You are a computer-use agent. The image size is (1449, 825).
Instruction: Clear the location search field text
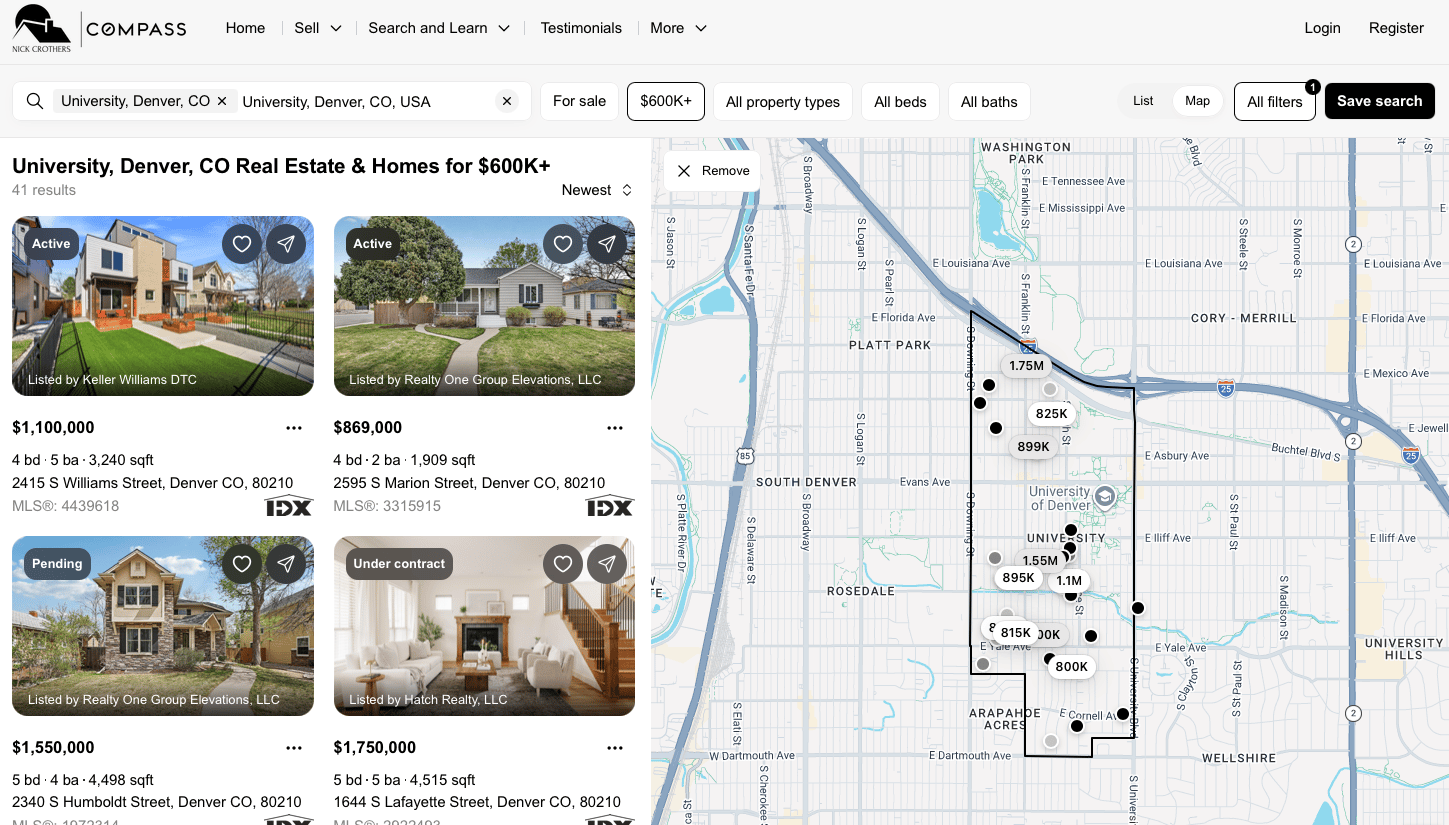coord(507,101)
